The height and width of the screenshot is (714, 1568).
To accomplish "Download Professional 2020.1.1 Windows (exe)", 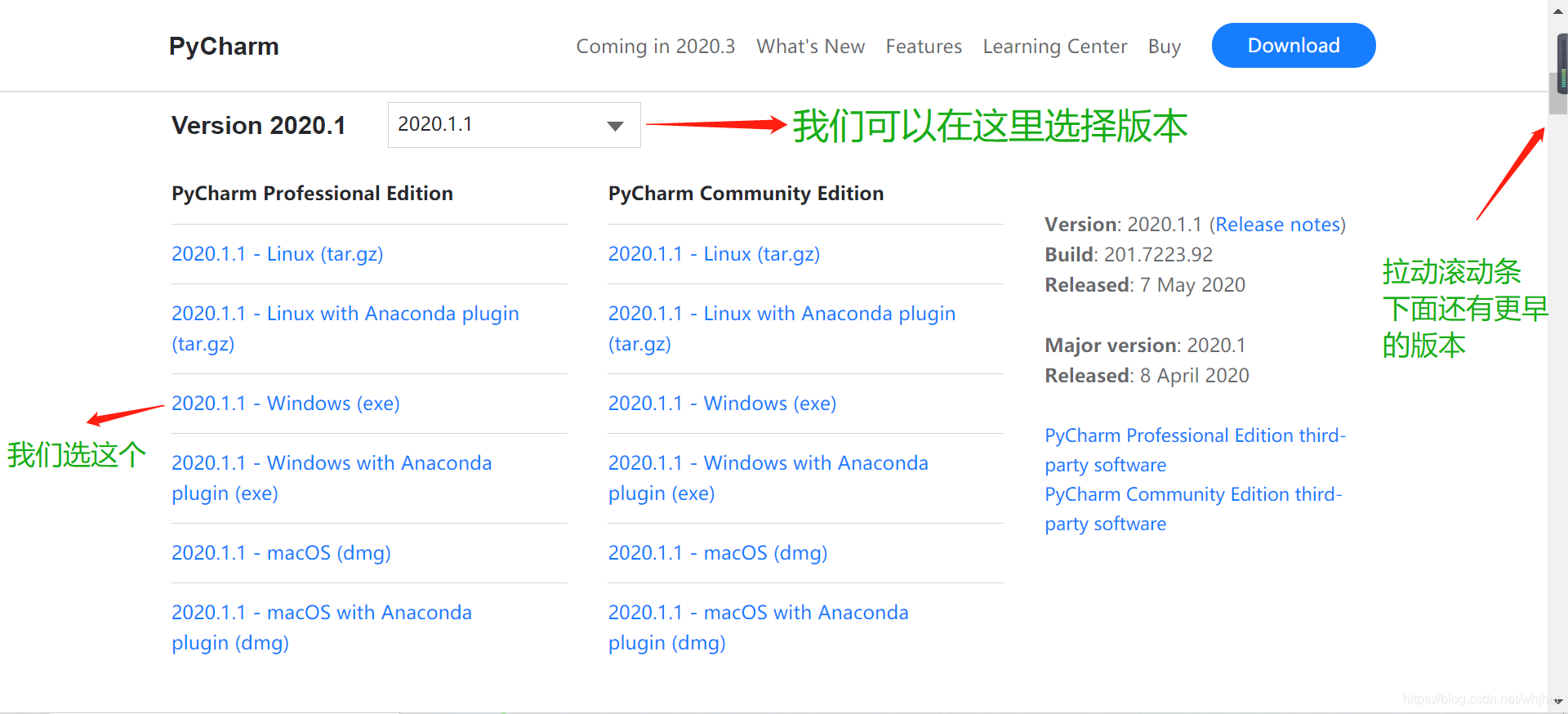I will 286,404.
